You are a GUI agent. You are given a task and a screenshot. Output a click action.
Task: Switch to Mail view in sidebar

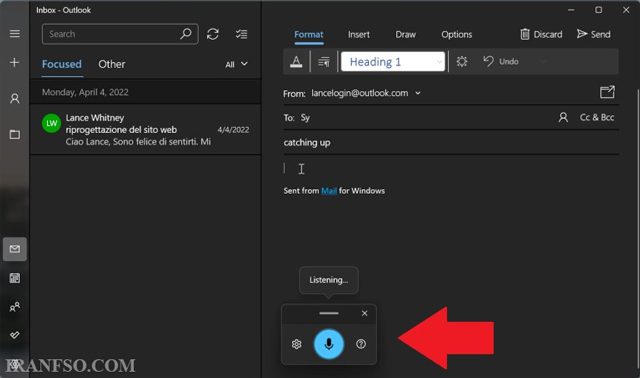tap(15, 249)
